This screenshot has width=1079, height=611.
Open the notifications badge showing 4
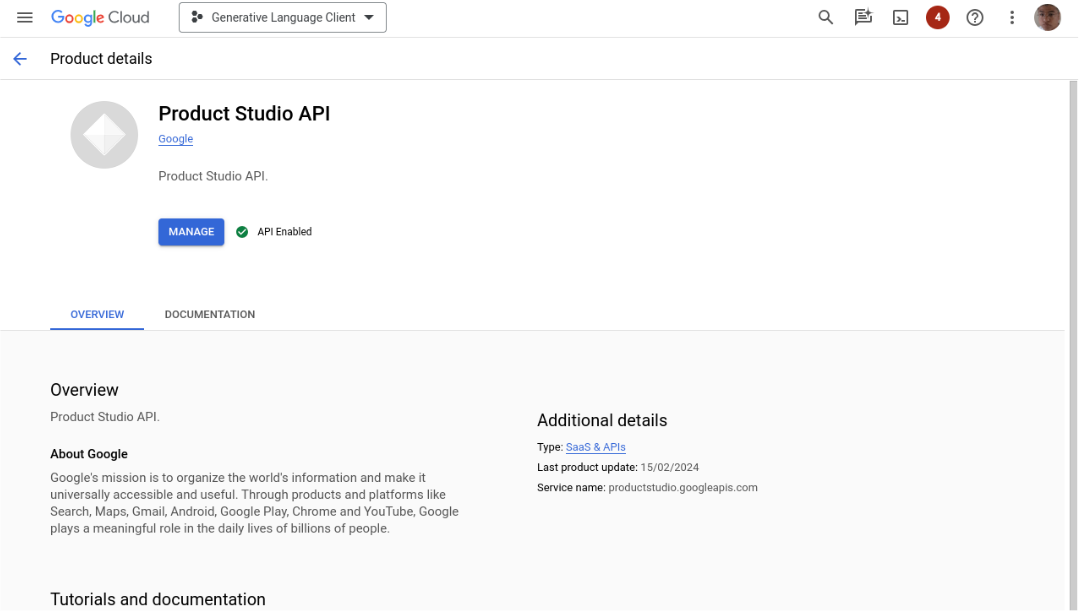pos(937,18)
